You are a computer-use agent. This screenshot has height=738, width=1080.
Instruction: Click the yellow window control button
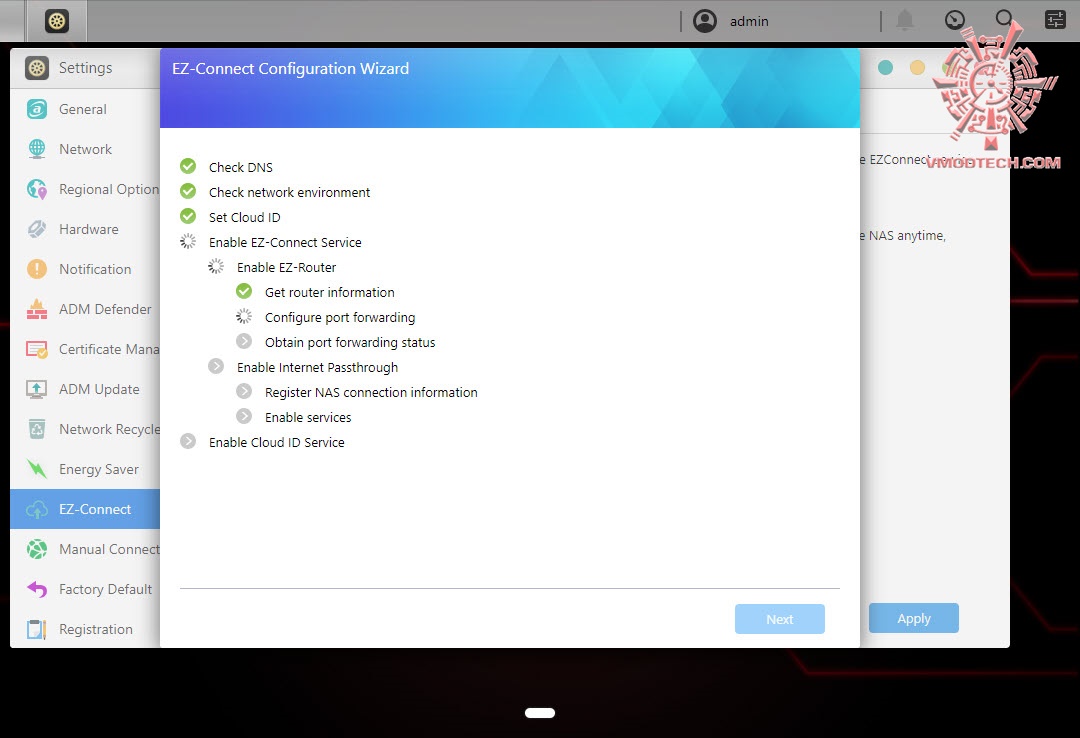(x=917, y=67)
